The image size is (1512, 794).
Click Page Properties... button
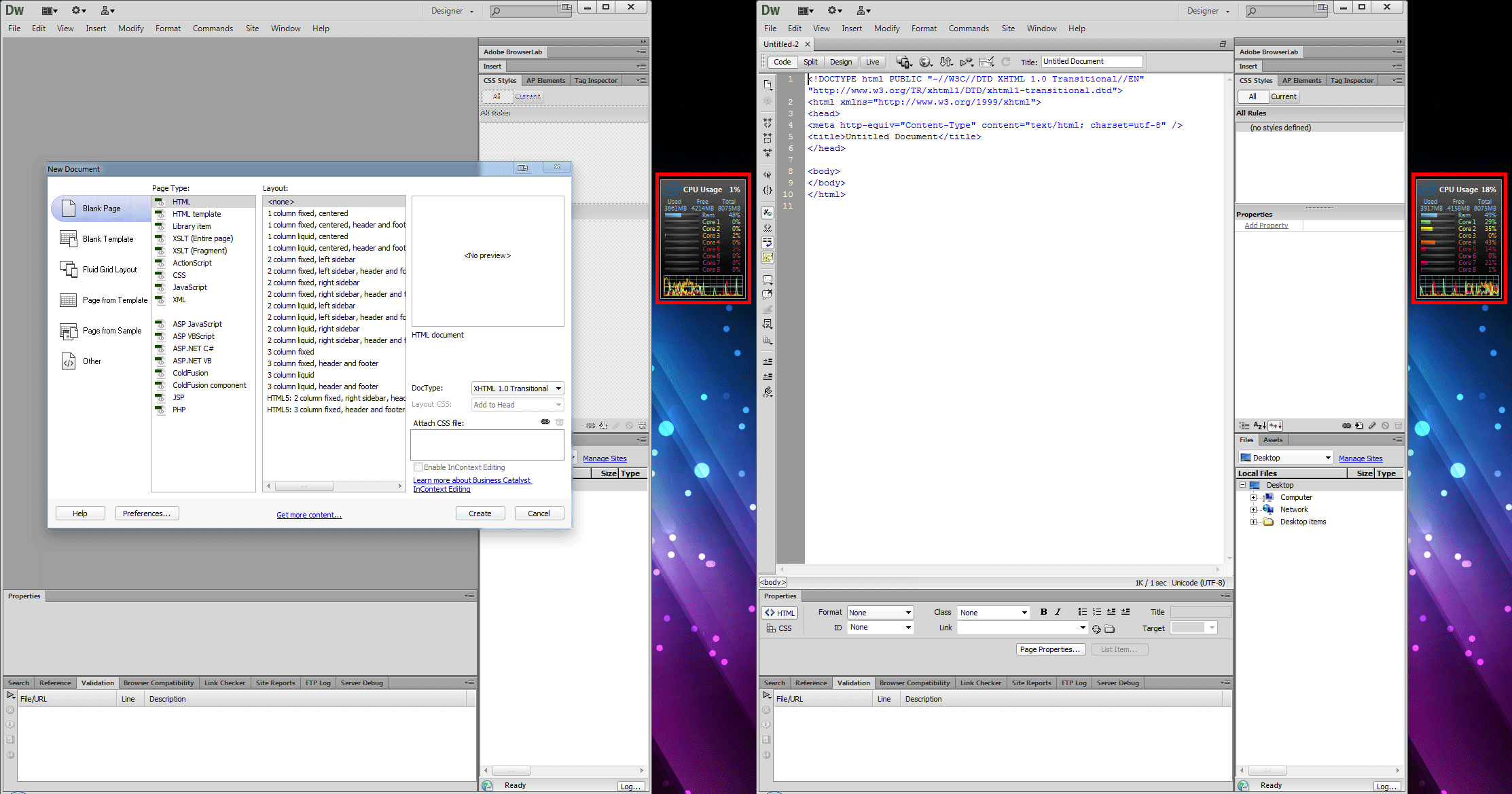(1049, 649)
